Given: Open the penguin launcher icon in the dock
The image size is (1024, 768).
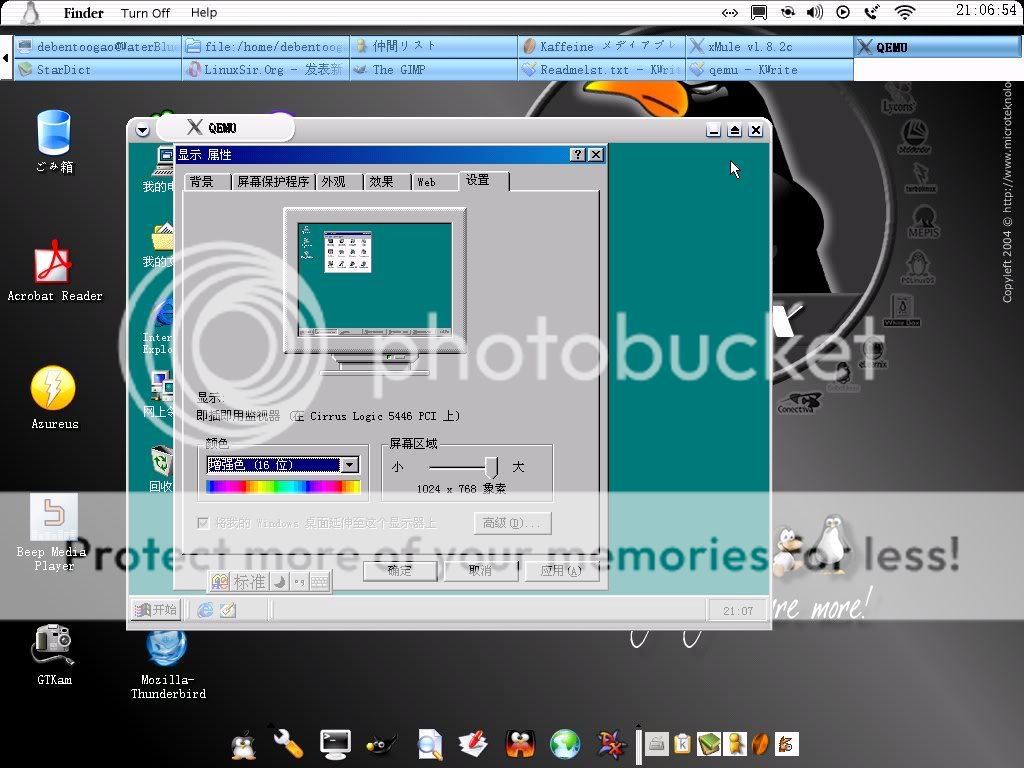Looking at the screenshot, I should tap(244, 744).
